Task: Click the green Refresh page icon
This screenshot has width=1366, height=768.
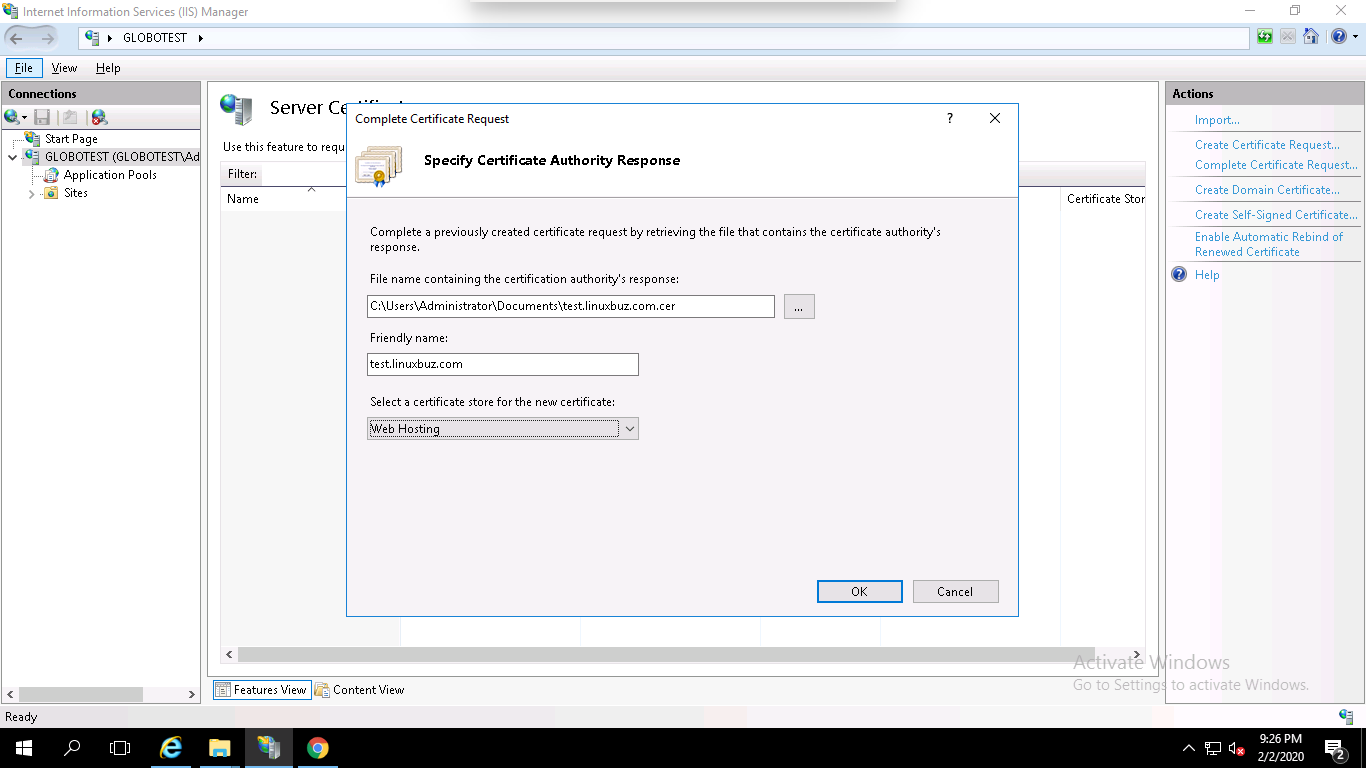Action: coord(1265,37)
